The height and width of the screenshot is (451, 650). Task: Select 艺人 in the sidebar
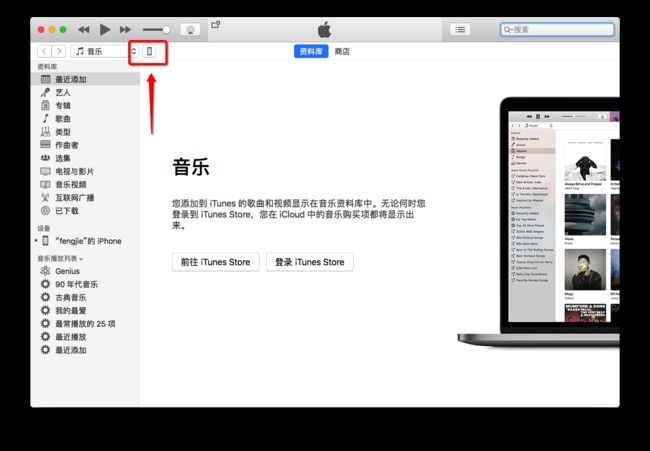[x=85, y=92]
